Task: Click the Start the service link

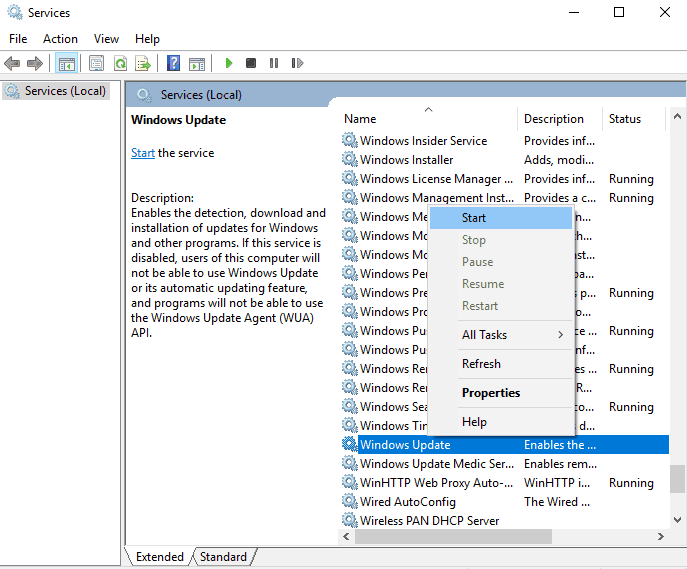Action: pos(143,153)
